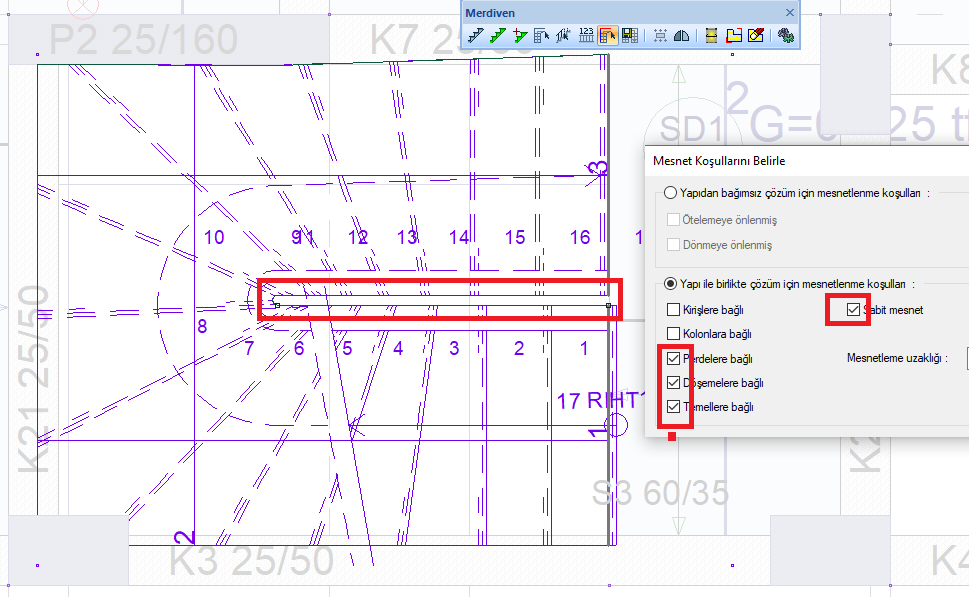Click the 123 stair step numbering icon
Screen dimensions: 969x597
click(x=586, y=36)
